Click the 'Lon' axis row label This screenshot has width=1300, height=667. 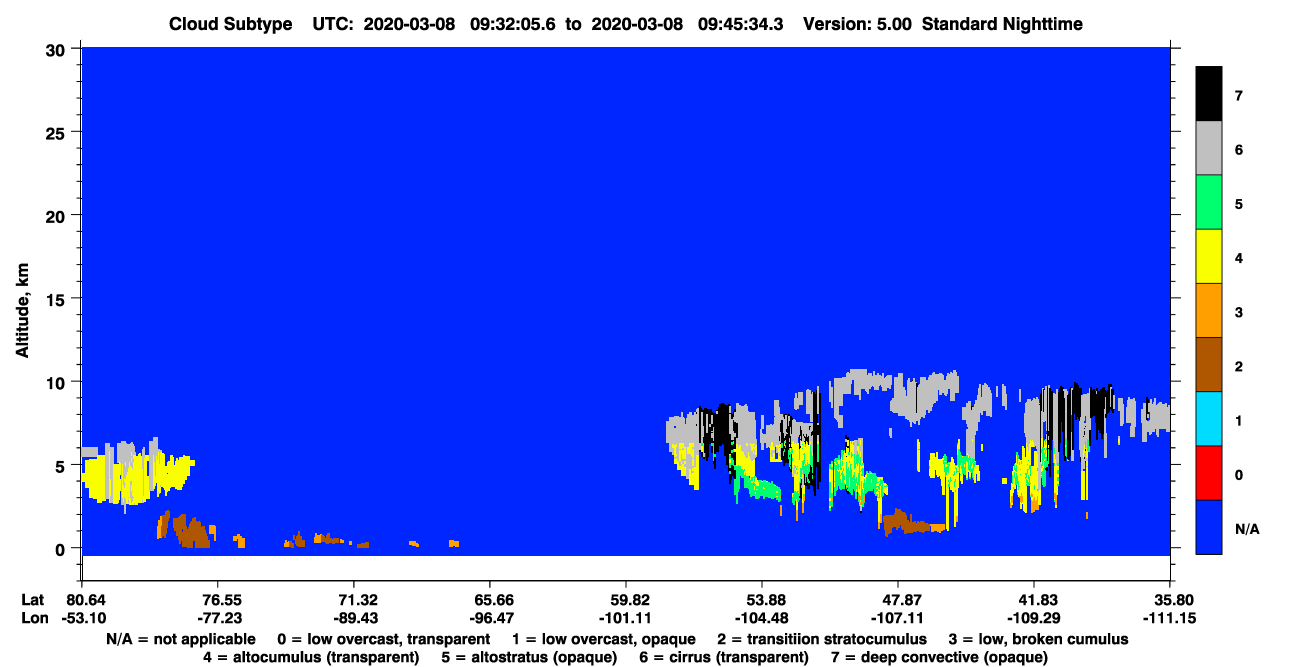[x=33, y=618]
